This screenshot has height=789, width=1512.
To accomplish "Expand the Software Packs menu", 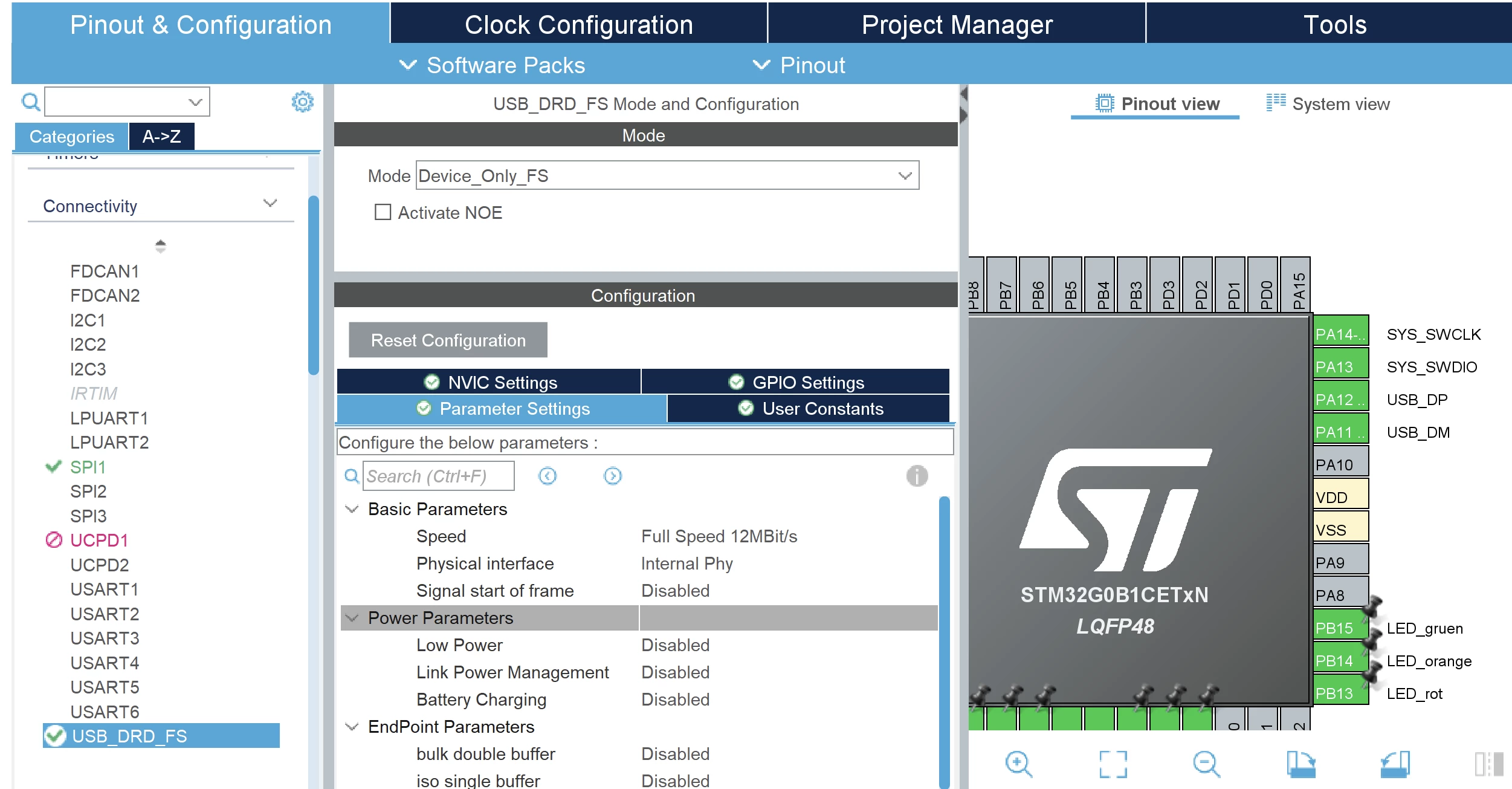I will [x=493, y=65].
